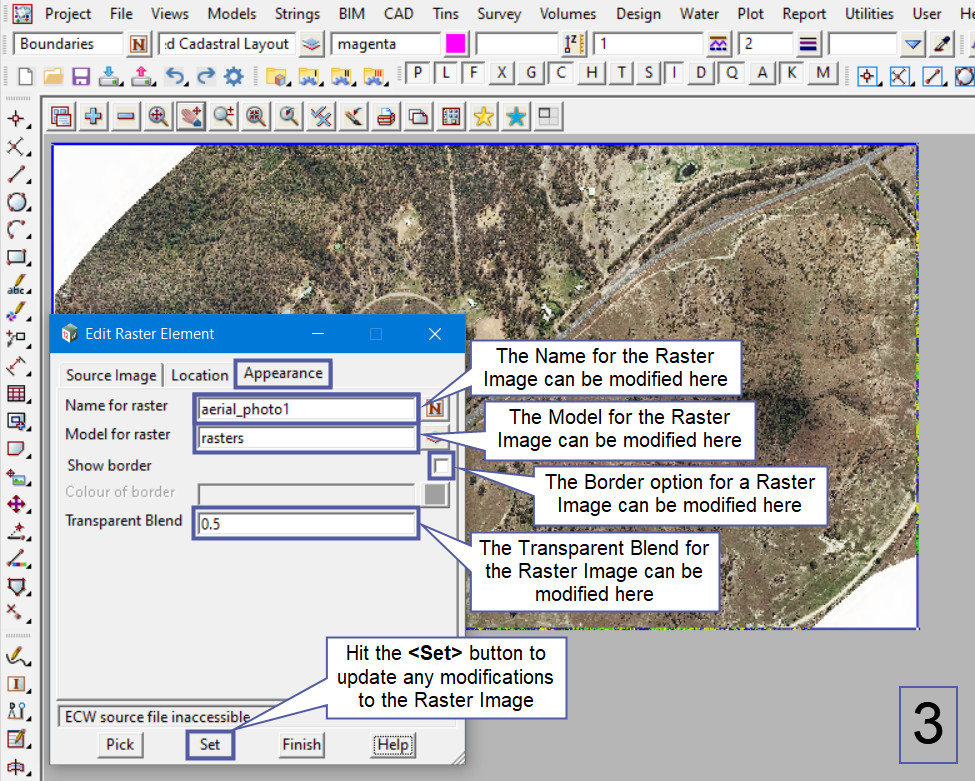This screenshot has width=975, height=781.
Task: Click the settings gear icon in toolbar
Action: 233,75
